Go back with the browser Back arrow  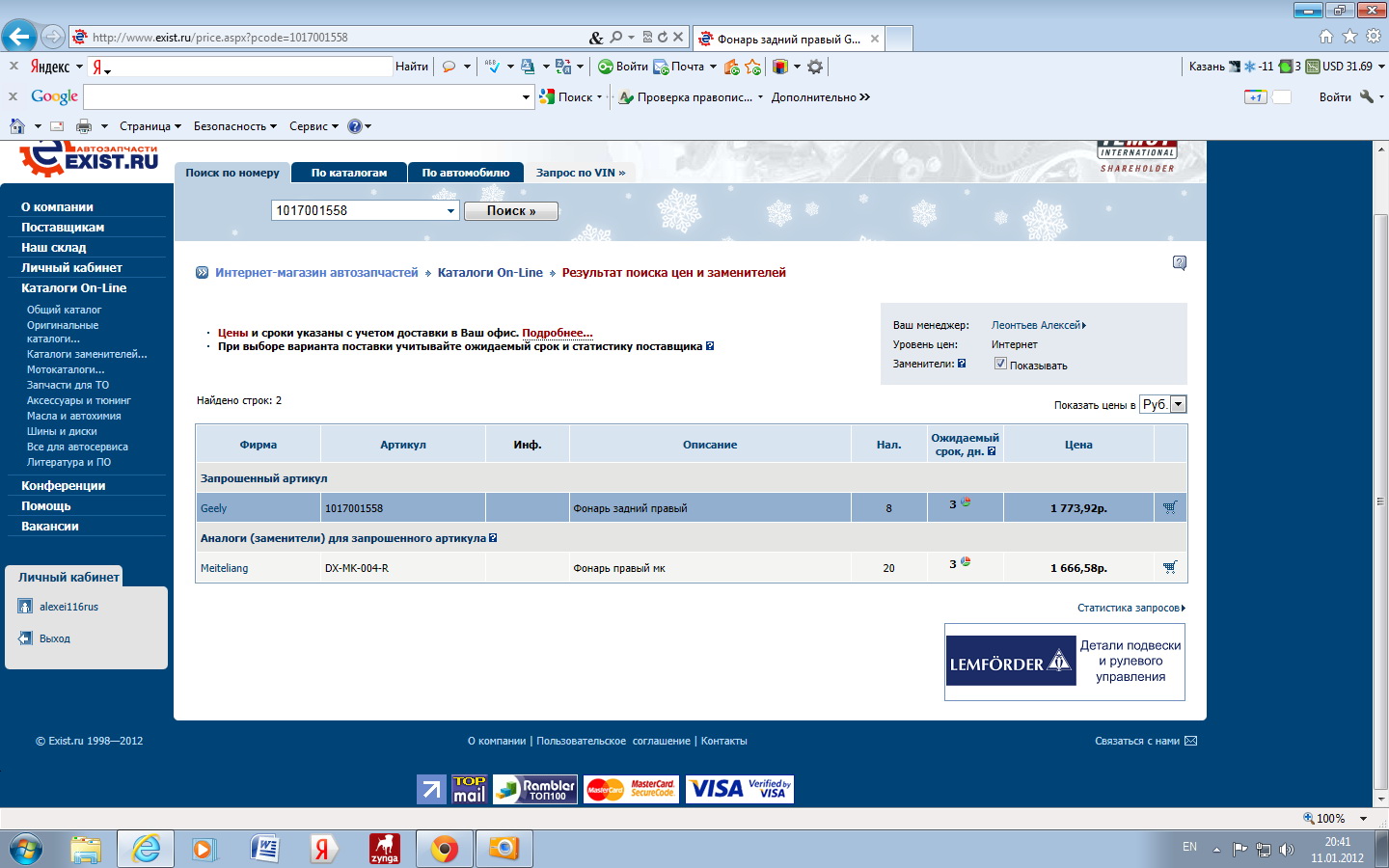pyautogui.click(x=19, y=37)
